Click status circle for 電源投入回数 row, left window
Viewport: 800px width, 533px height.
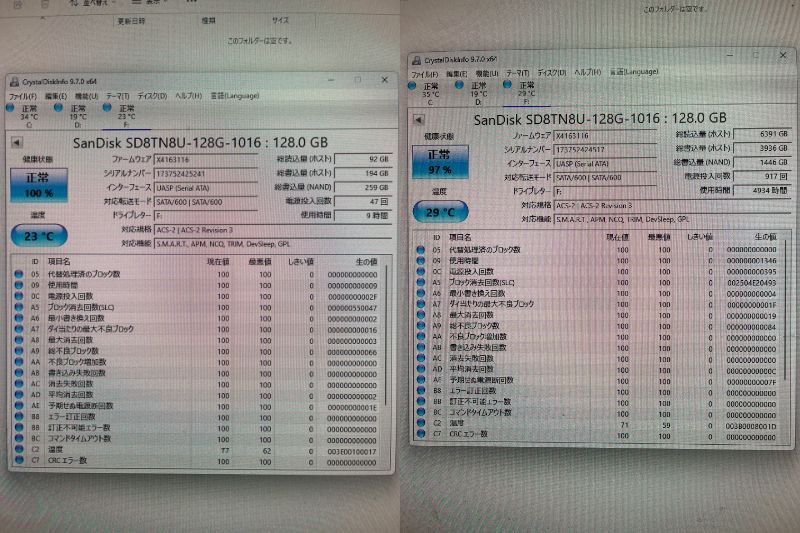click(x=19, y=296)
